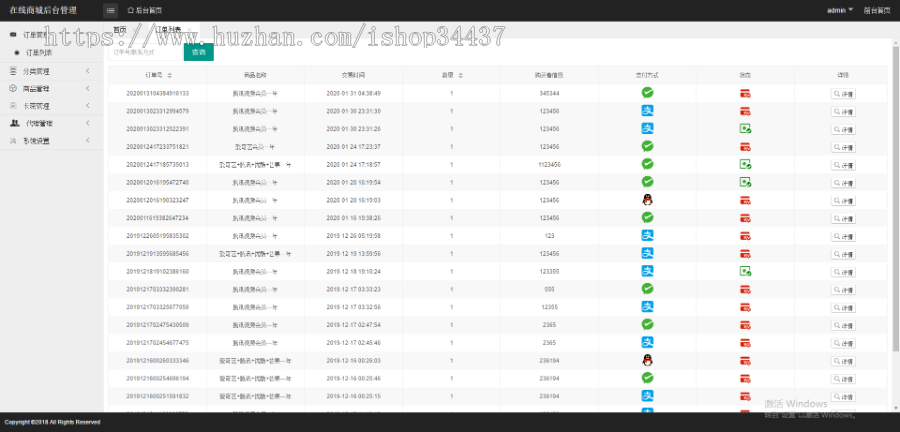This screenshot has width=900, height=432.
Task: Switch to the 首页 tab
Action: [119, 30]
